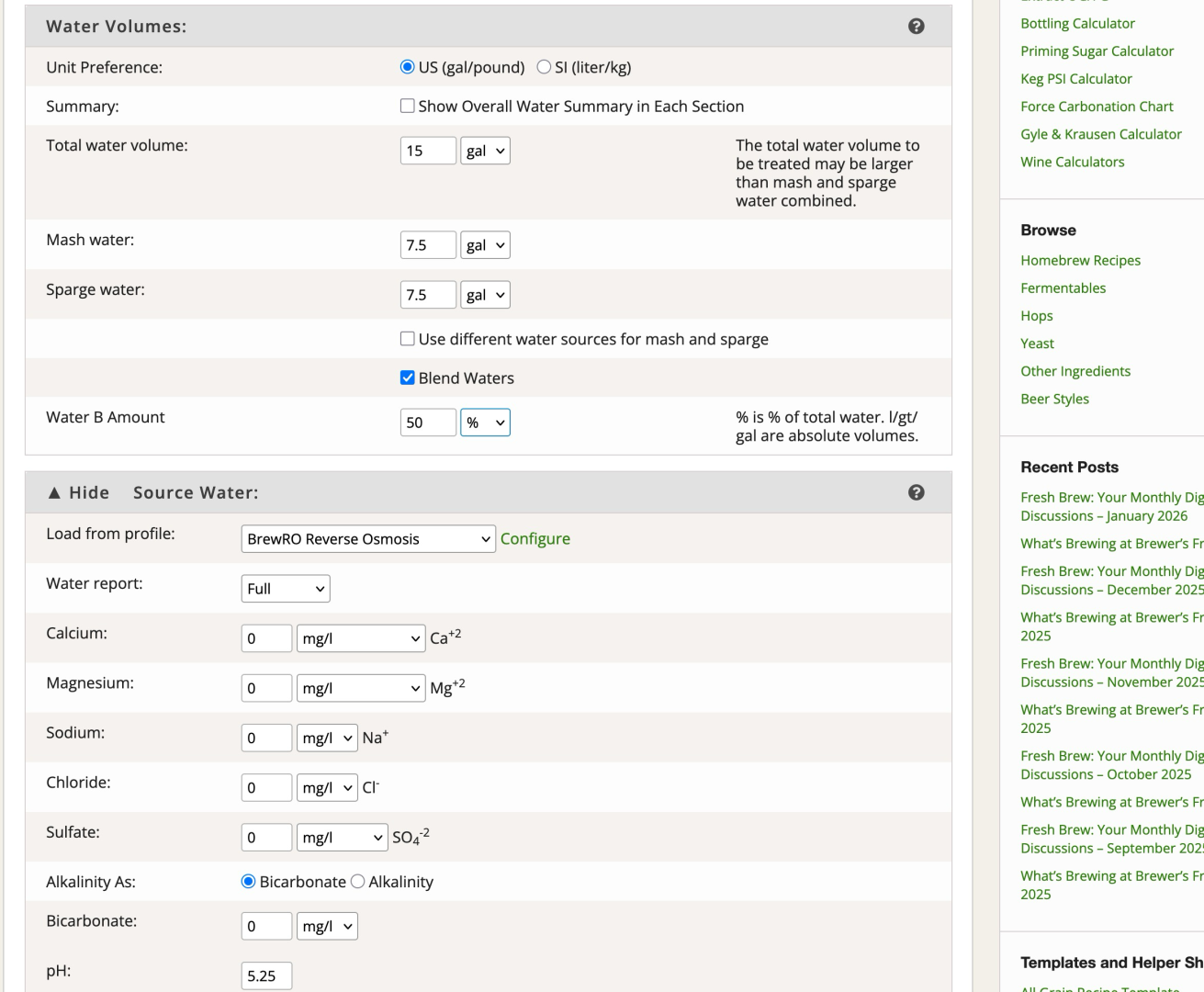Browse Homebrew Recipes in sidebar
This screenshot has height=992, width=1204.
click(x=1080, y=261)
